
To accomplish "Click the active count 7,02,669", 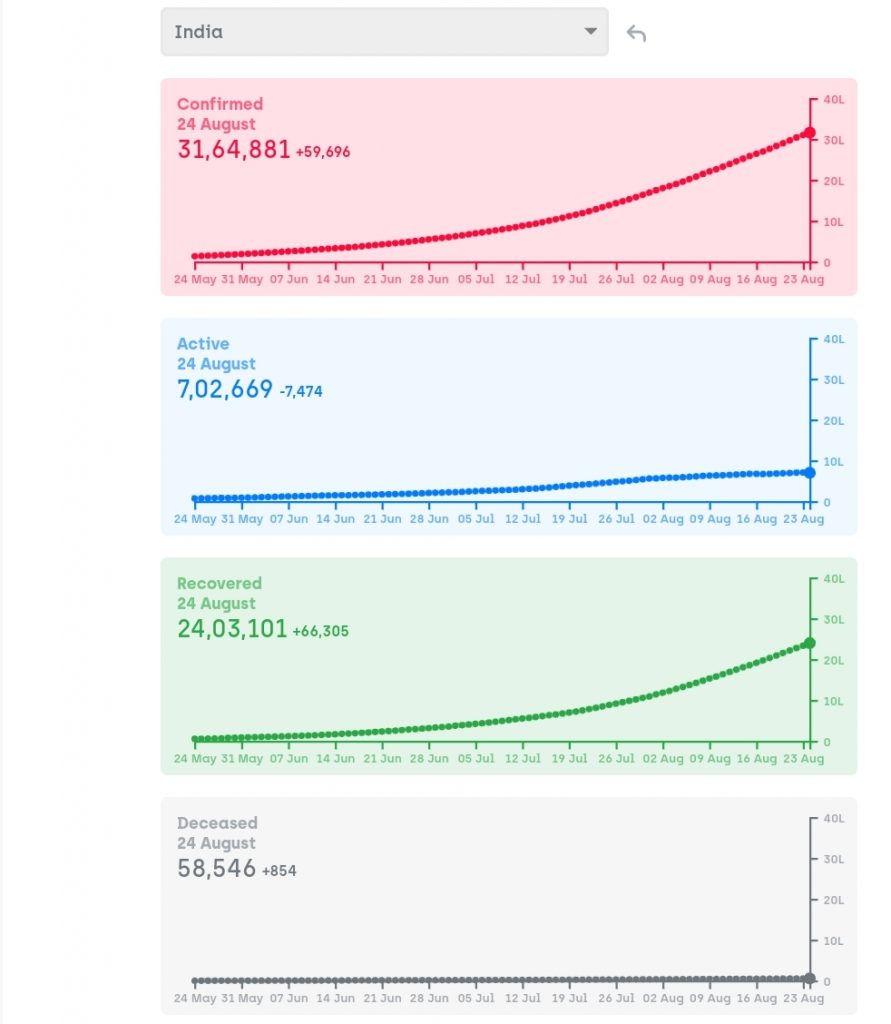I will coord(225,390).
